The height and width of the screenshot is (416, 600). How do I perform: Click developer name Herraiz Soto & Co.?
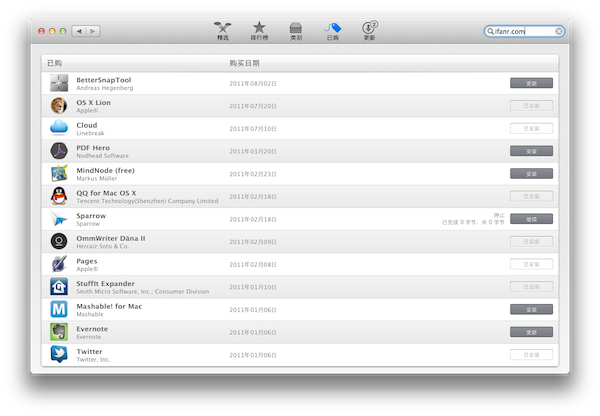103,246
